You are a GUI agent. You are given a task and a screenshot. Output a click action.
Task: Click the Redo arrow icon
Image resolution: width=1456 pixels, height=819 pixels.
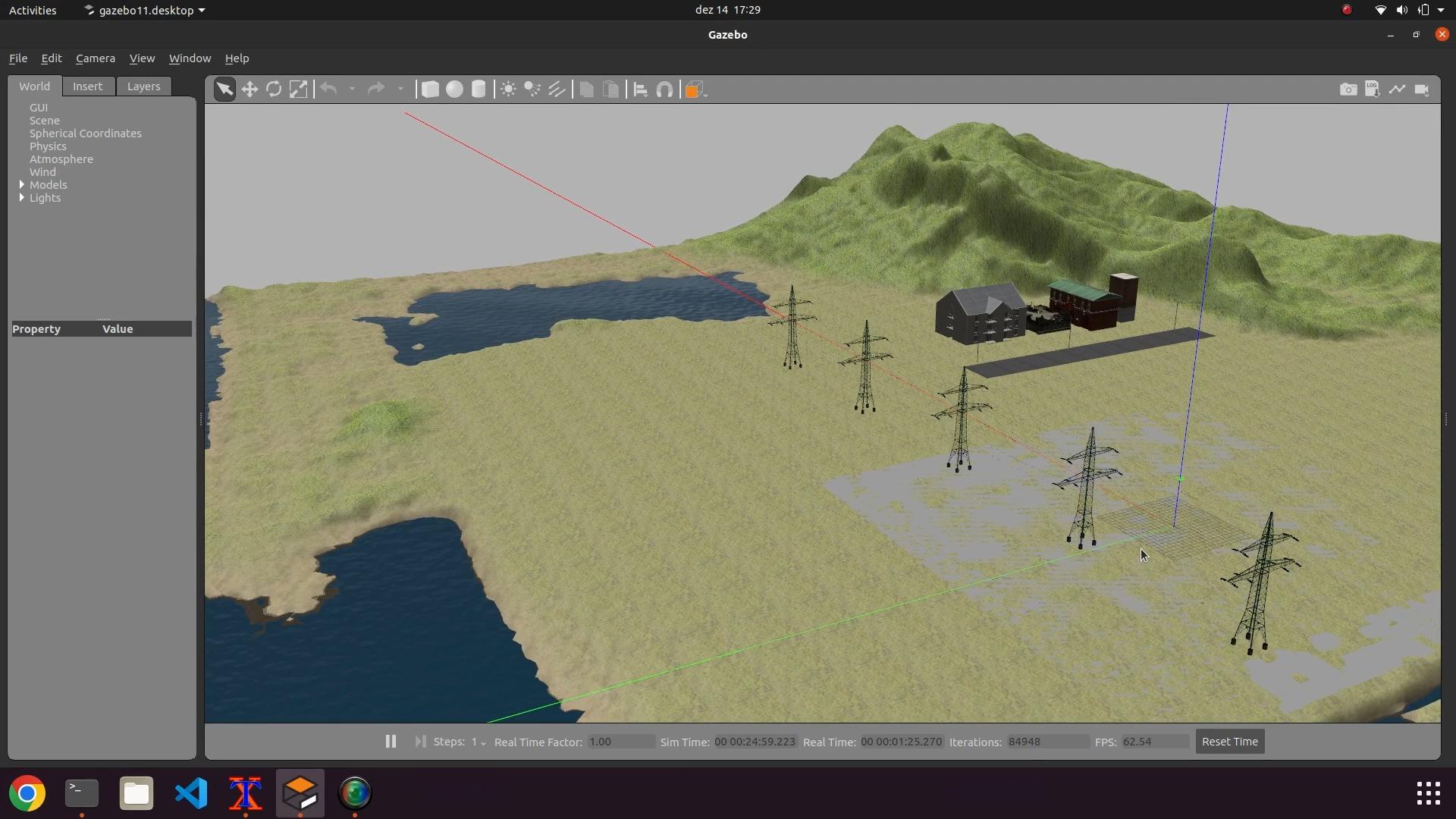pyautogui.click(x=376, y=89)
